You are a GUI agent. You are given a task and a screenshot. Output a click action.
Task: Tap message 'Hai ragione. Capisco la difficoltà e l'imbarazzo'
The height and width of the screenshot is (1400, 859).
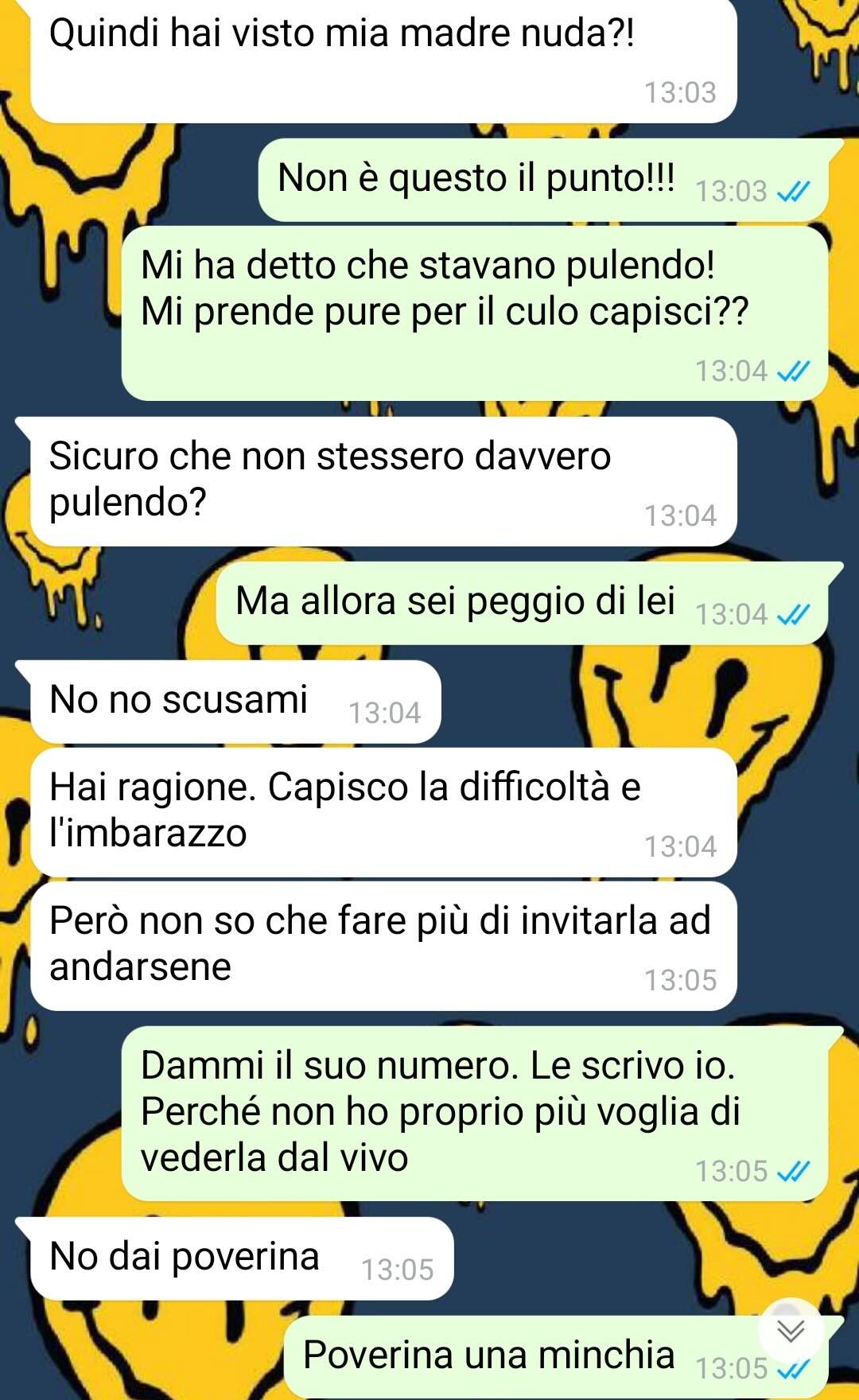coord(383,812)
